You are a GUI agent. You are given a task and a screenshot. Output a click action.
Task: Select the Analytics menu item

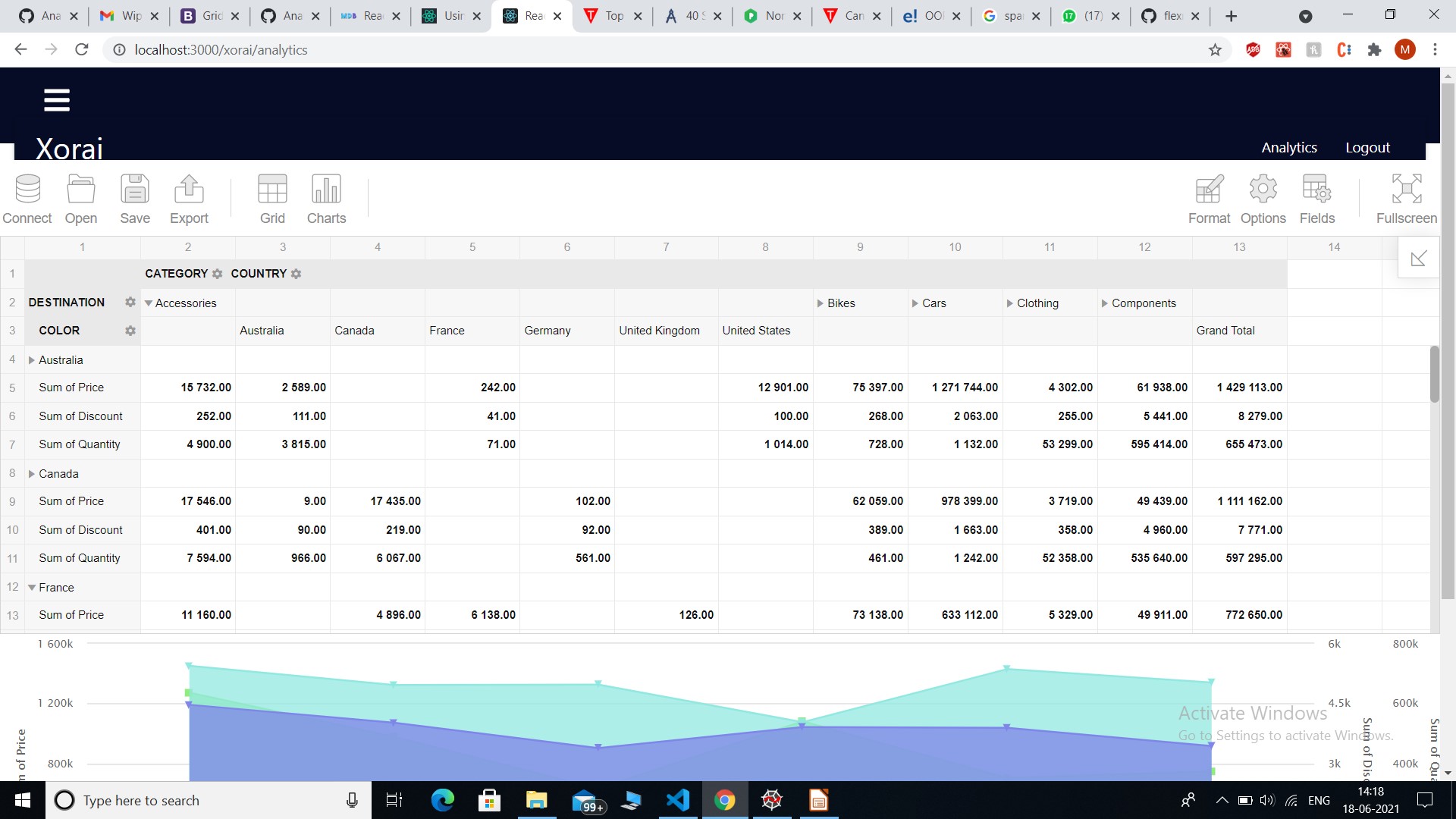click(1289, 146)
